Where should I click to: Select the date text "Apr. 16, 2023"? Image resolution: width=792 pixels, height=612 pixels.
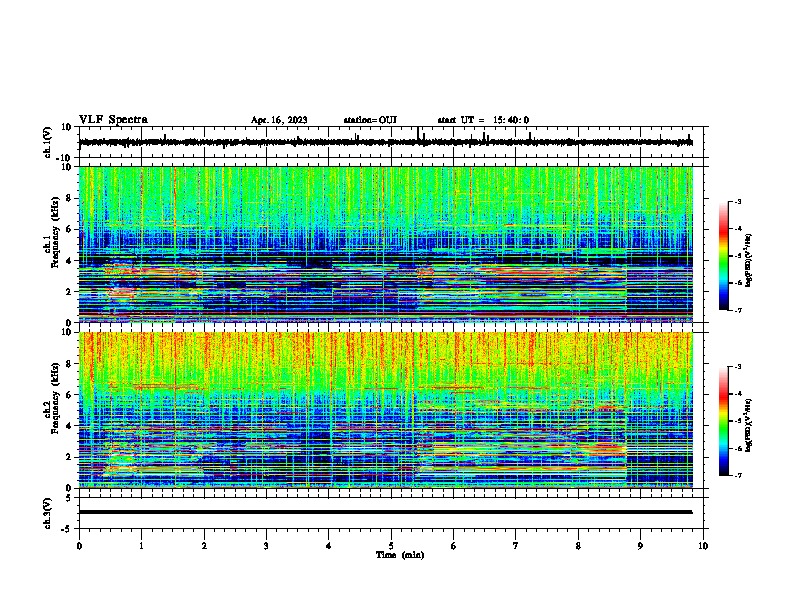point(279,120)
